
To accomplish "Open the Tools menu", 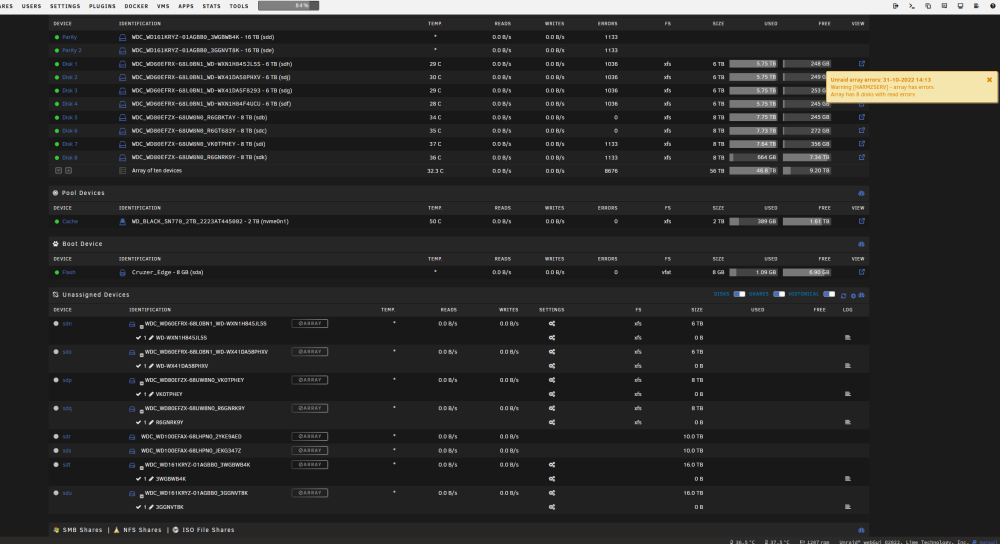I will coord(239,6).
